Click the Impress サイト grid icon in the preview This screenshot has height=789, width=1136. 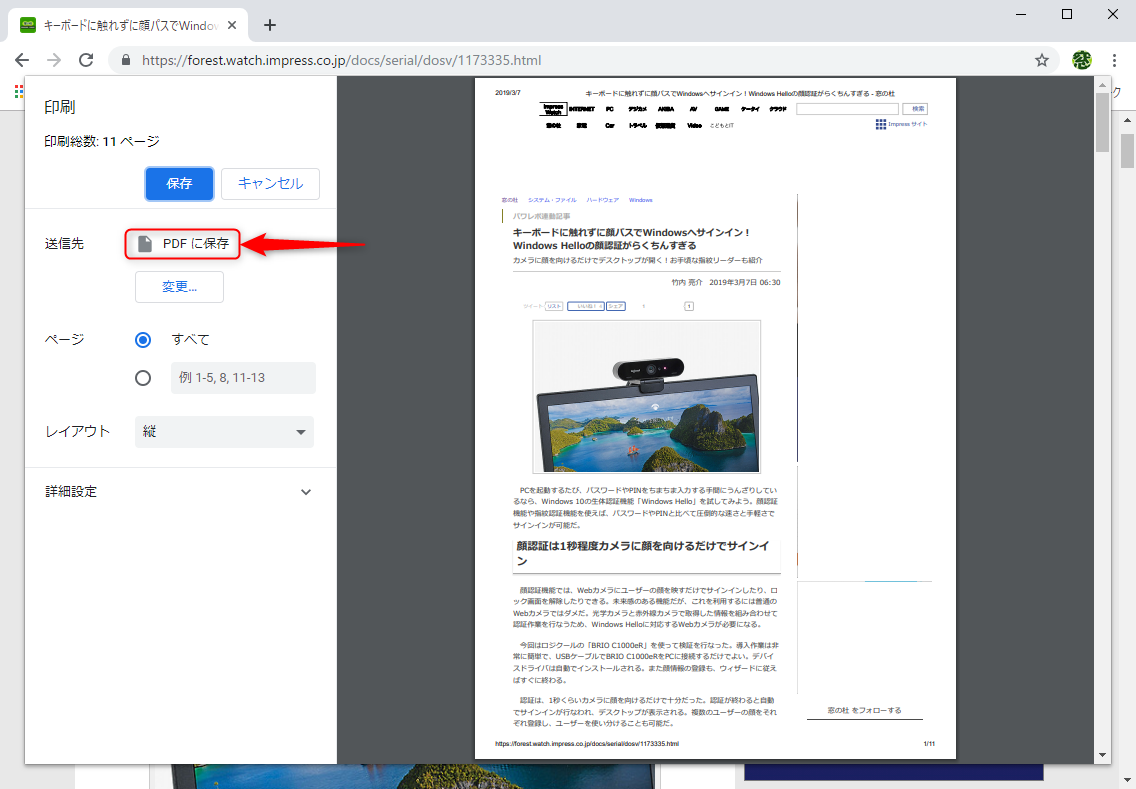click(x=881, y=123)
